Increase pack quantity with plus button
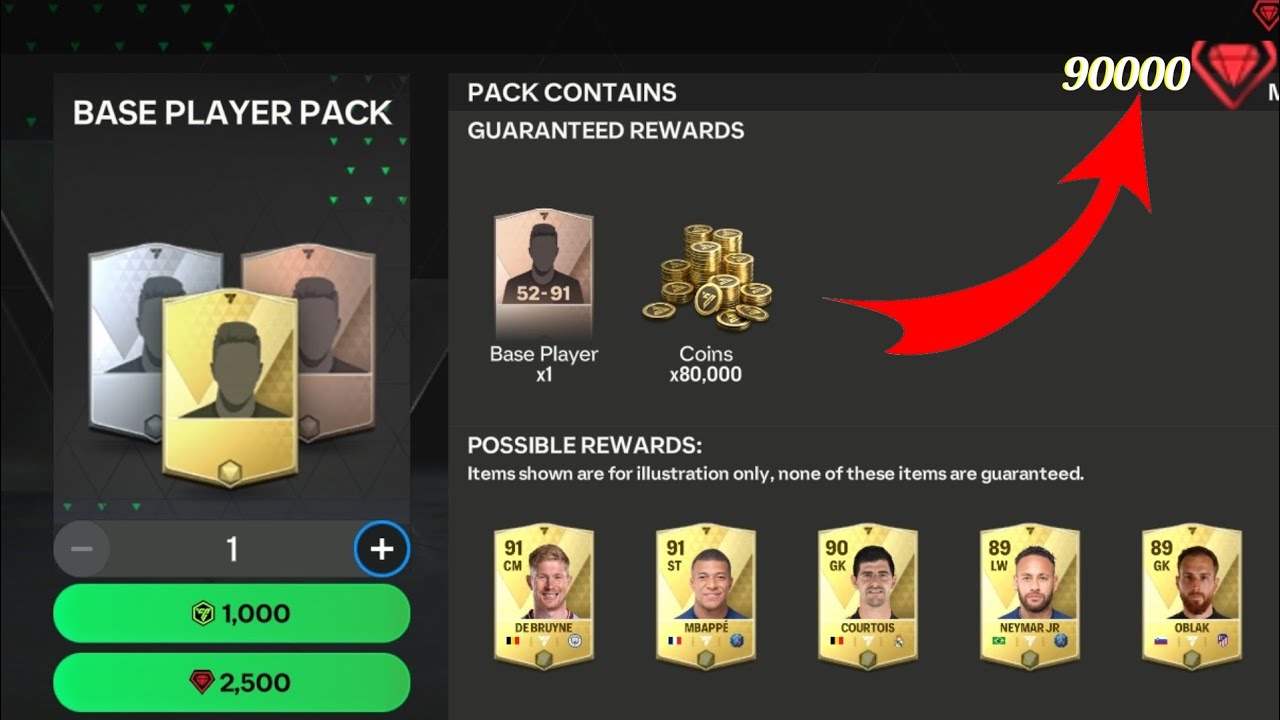Screen dimensions: 1280x720 click(x=382, y=549)
